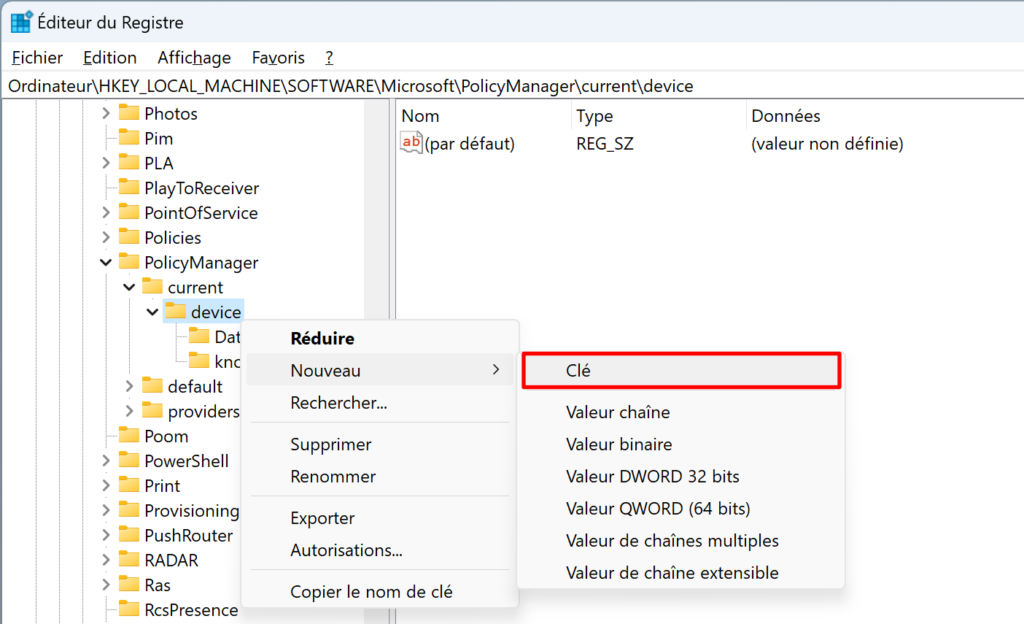Click the PolicyManager folder icon
This screenshot has width=1024, height=624.
[x=129, y=262]
